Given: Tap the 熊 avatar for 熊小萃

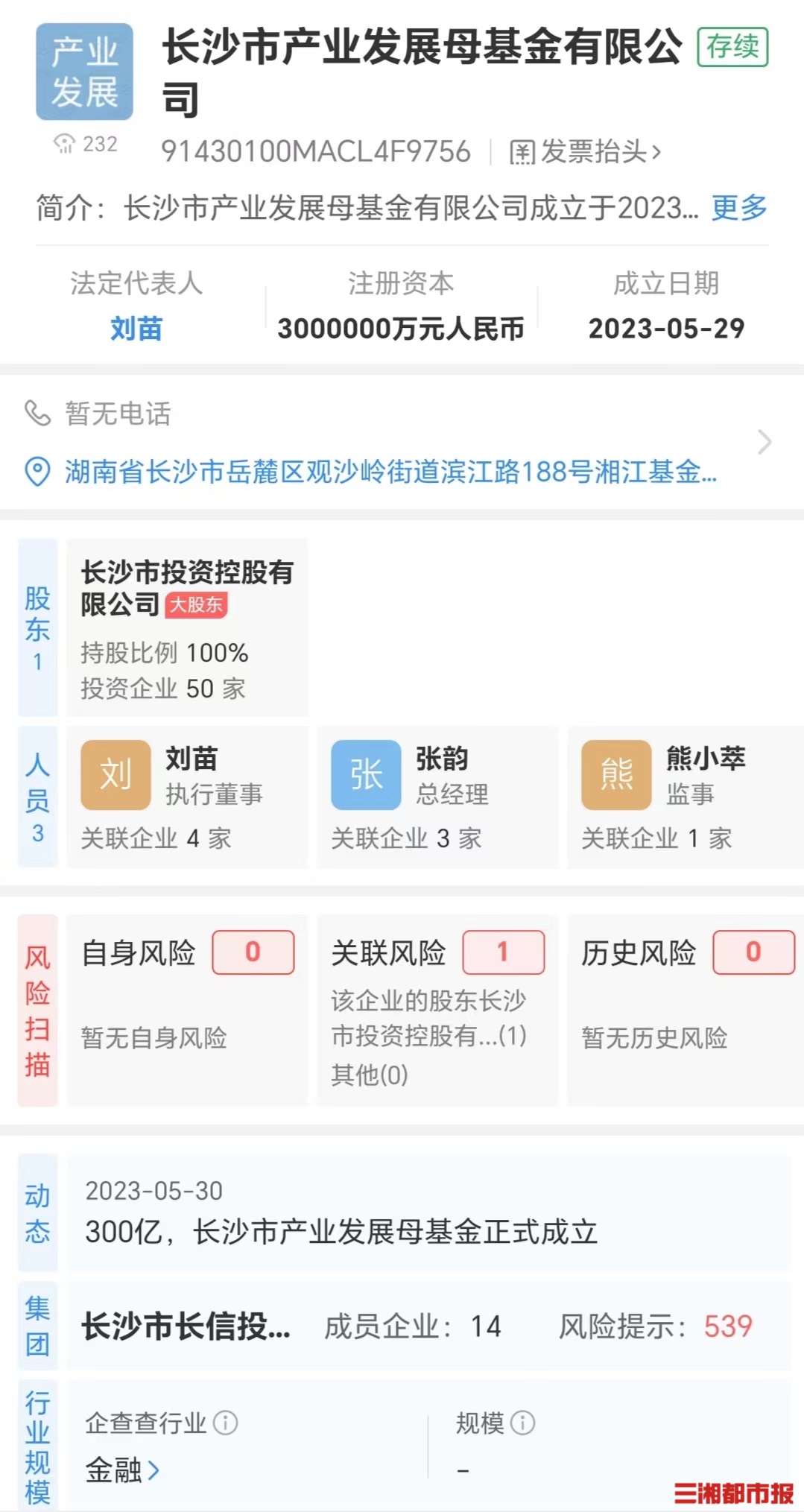Looking at the screenshot, I should pyautogui.click(x=616, y=775).
